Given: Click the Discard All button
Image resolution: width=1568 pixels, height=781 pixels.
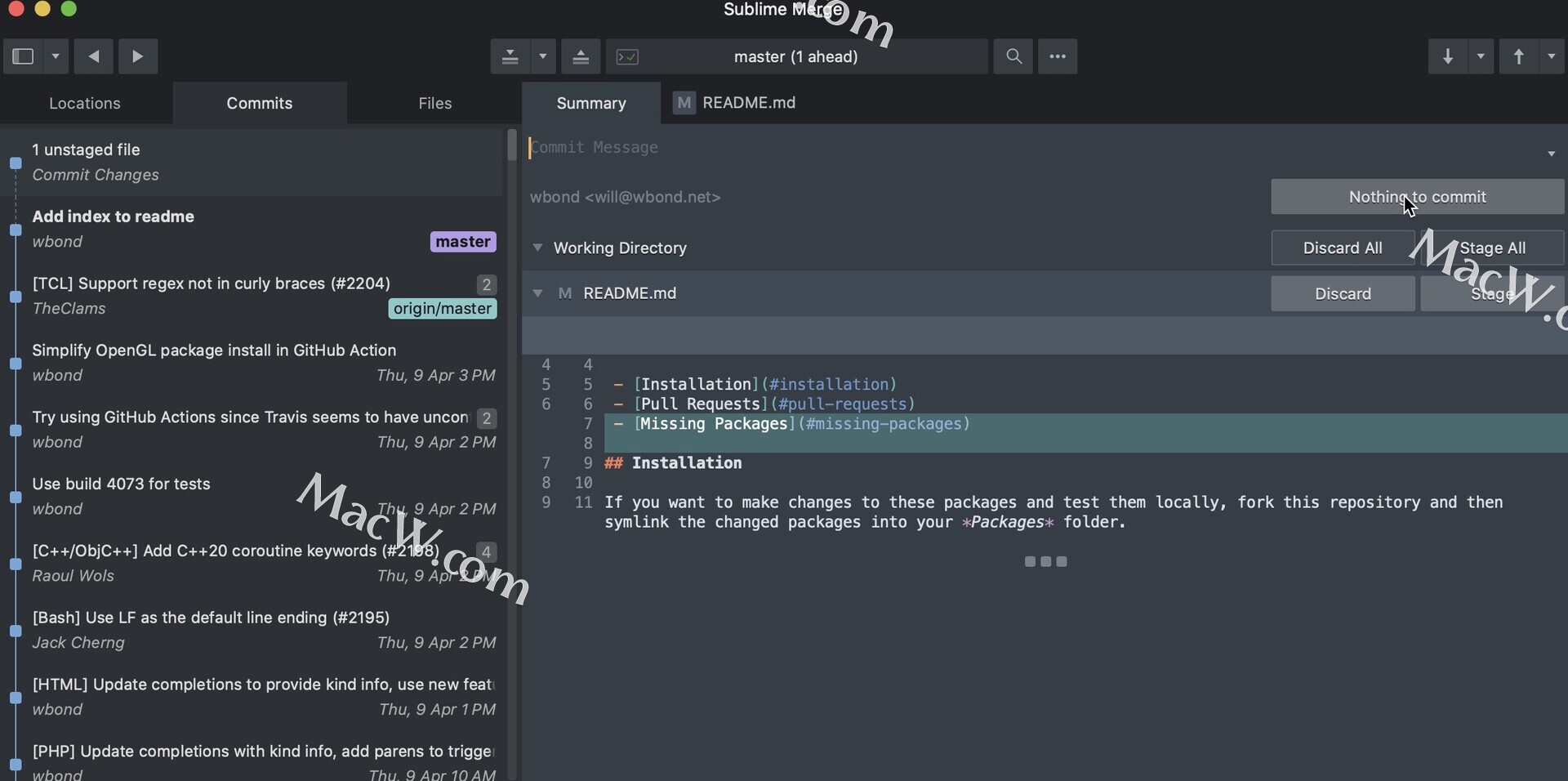Looking at the screenshot, I should [x=1342, y=248].
